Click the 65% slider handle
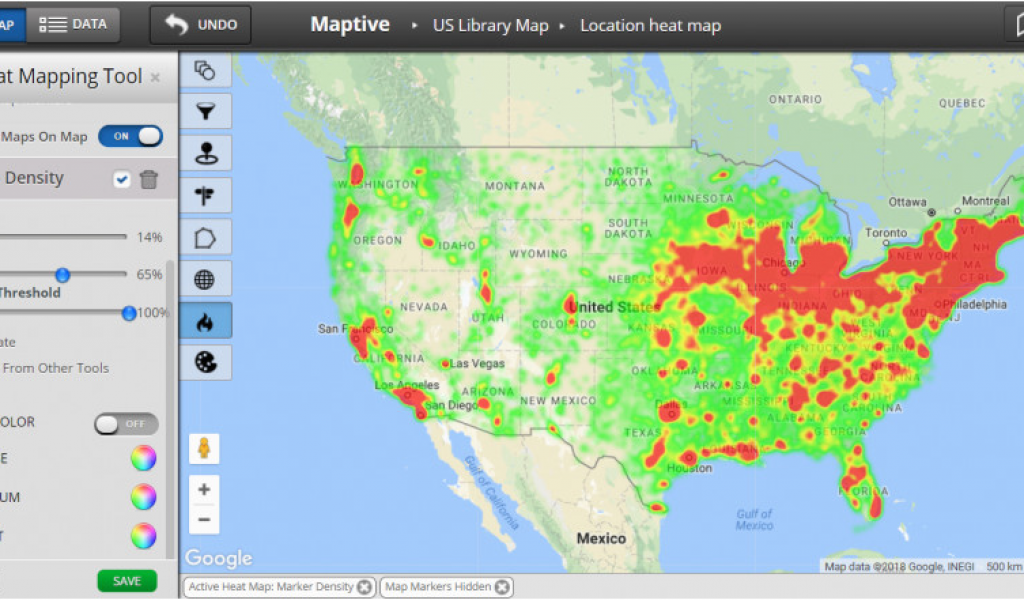 click(x=63, y=275)
